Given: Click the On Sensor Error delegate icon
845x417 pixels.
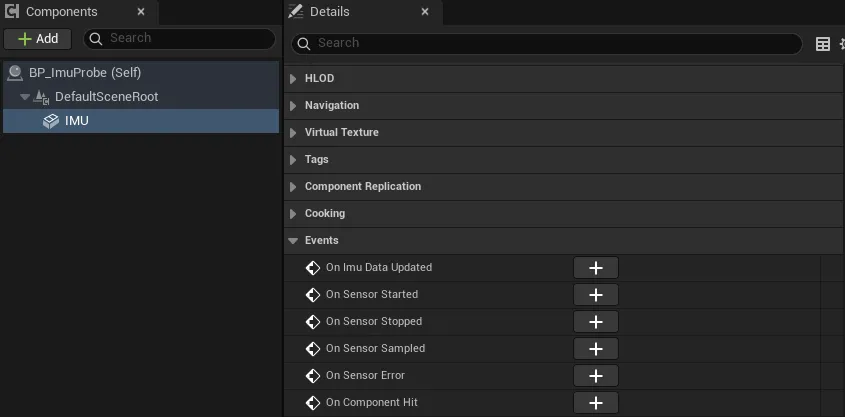Looking at the screenshot, I should 313,376.
